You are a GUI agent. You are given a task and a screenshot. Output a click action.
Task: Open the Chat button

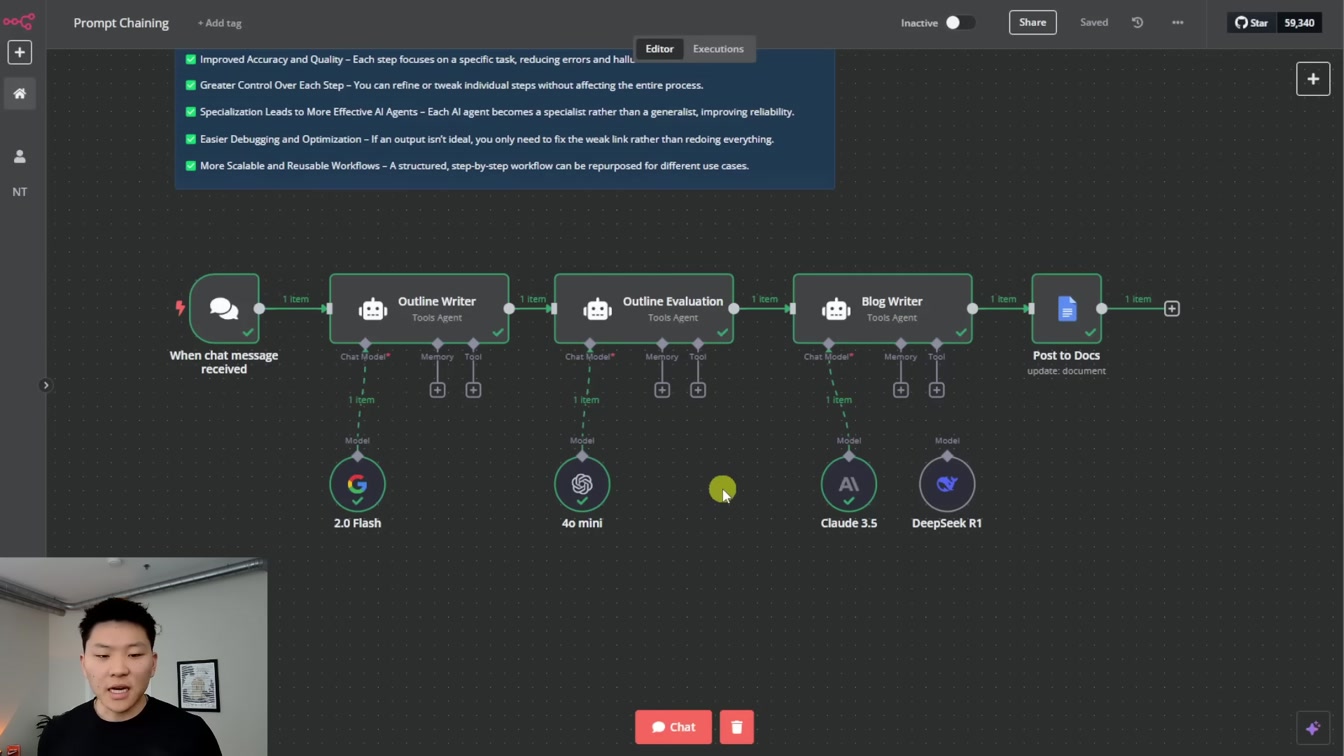pos(673,727)
